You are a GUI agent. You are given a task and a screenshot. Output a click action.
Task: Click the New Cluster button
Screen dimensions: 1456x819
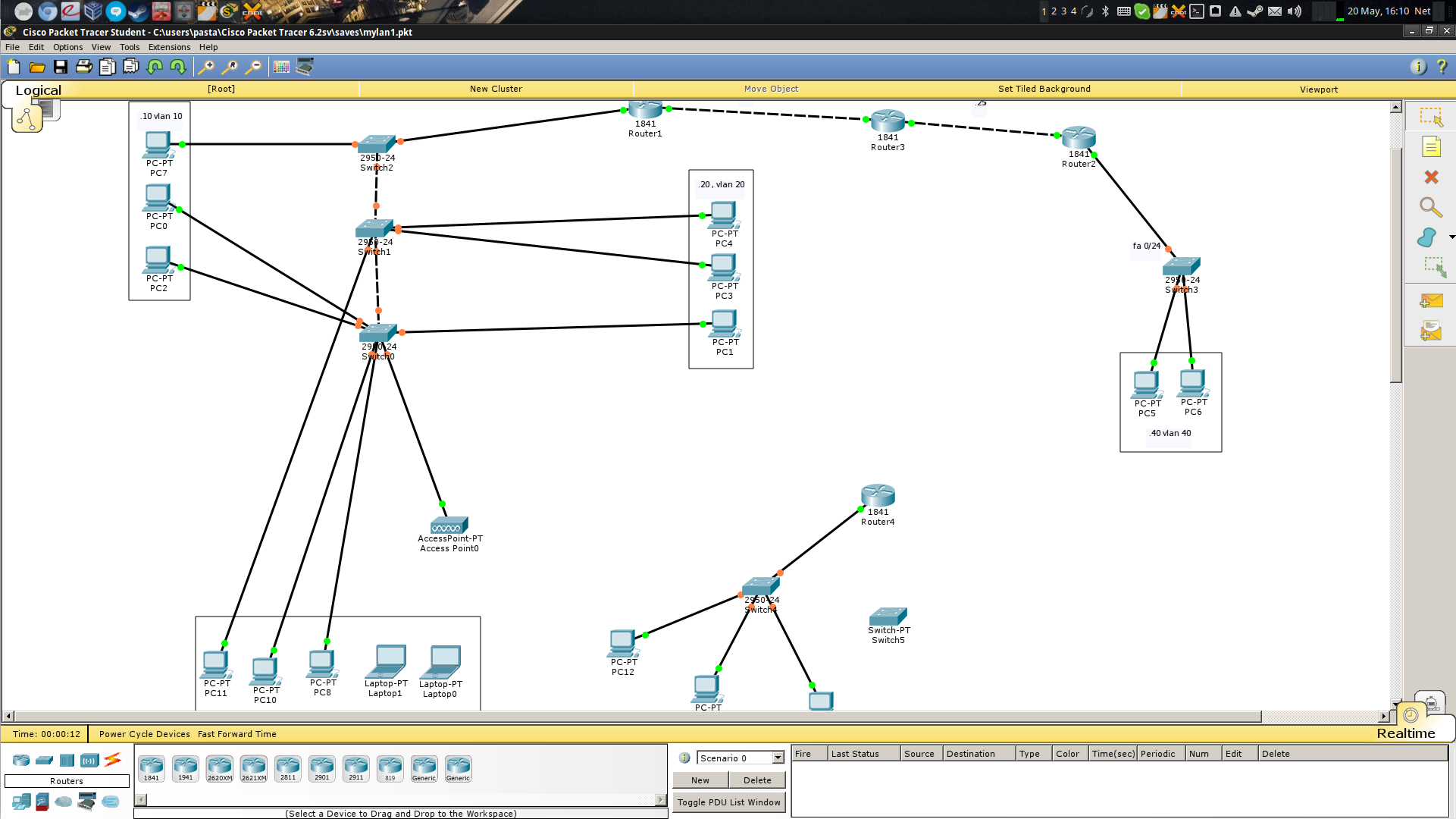coord(496,89)
